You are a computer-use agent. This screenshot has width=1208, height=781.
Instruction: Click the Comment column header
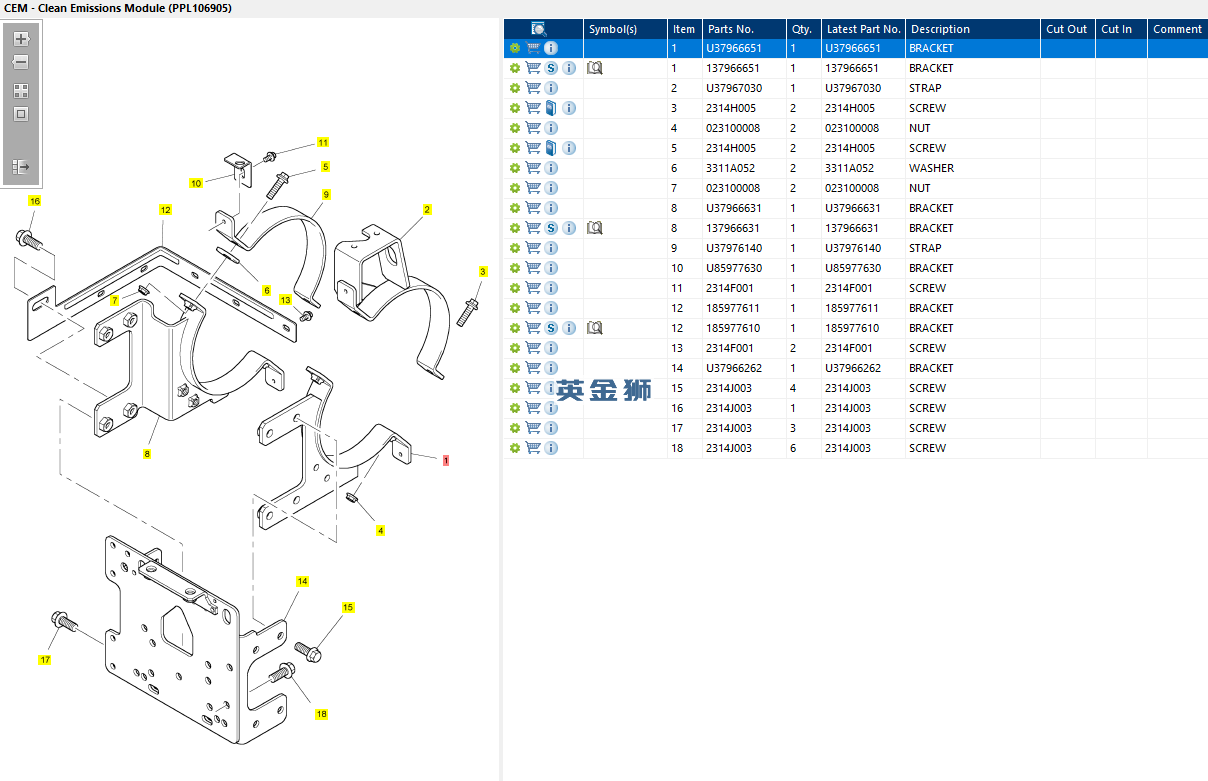click(x=1177, y=29)
